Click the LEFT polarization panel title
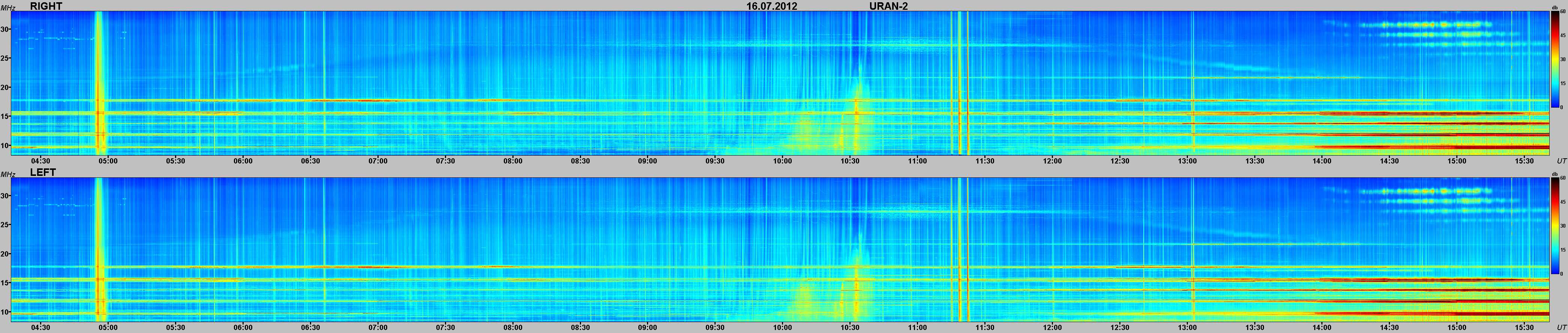1568x333 pixels. (43, 172)
